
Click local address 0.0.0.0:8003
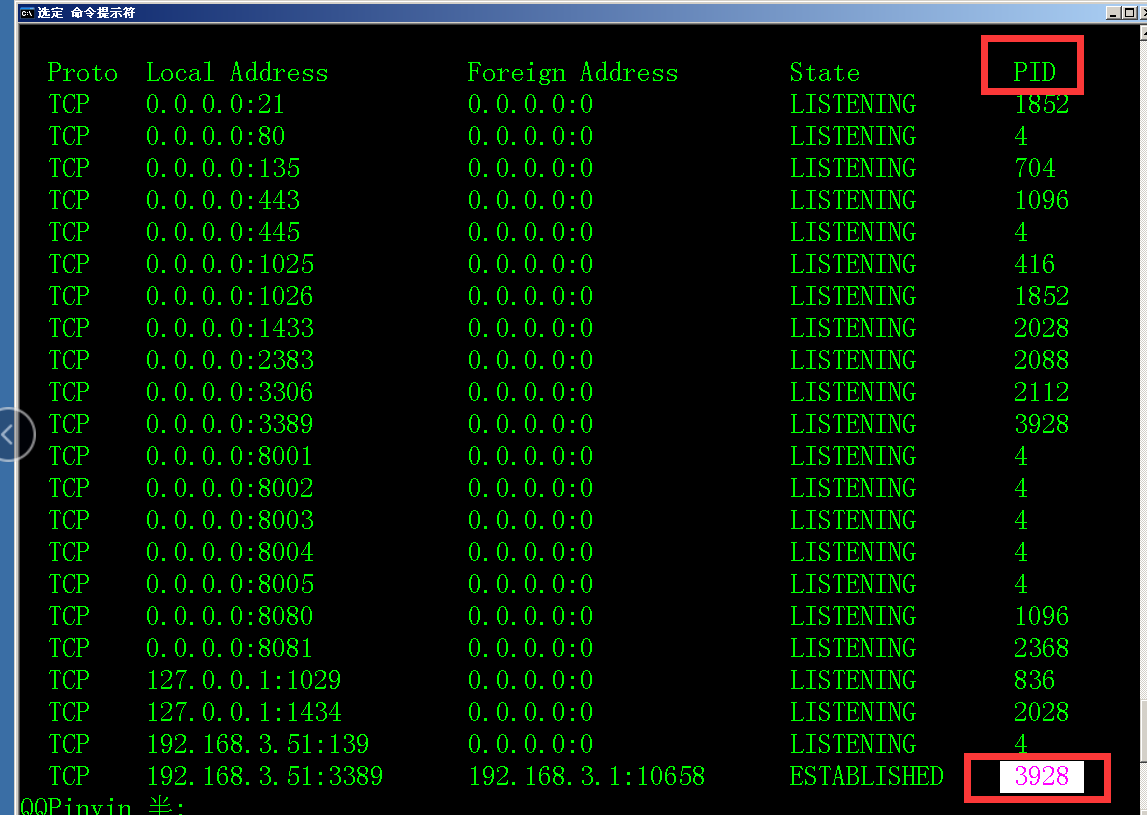[230, 520]
